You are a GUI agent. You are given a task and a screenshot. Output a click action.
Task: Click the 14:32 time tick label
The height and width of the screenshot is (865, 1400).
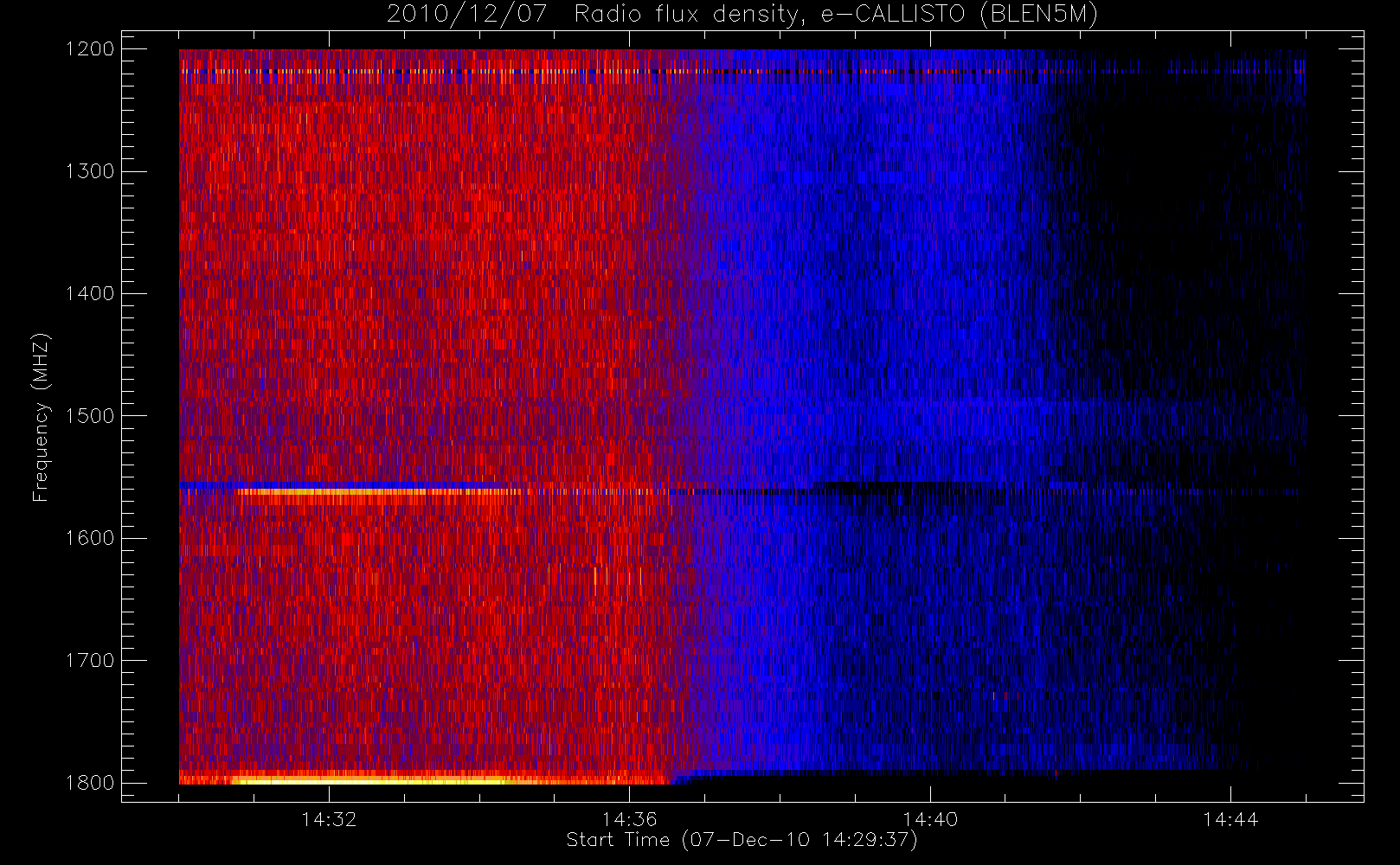pyautogui.click(x=329, y=819)
